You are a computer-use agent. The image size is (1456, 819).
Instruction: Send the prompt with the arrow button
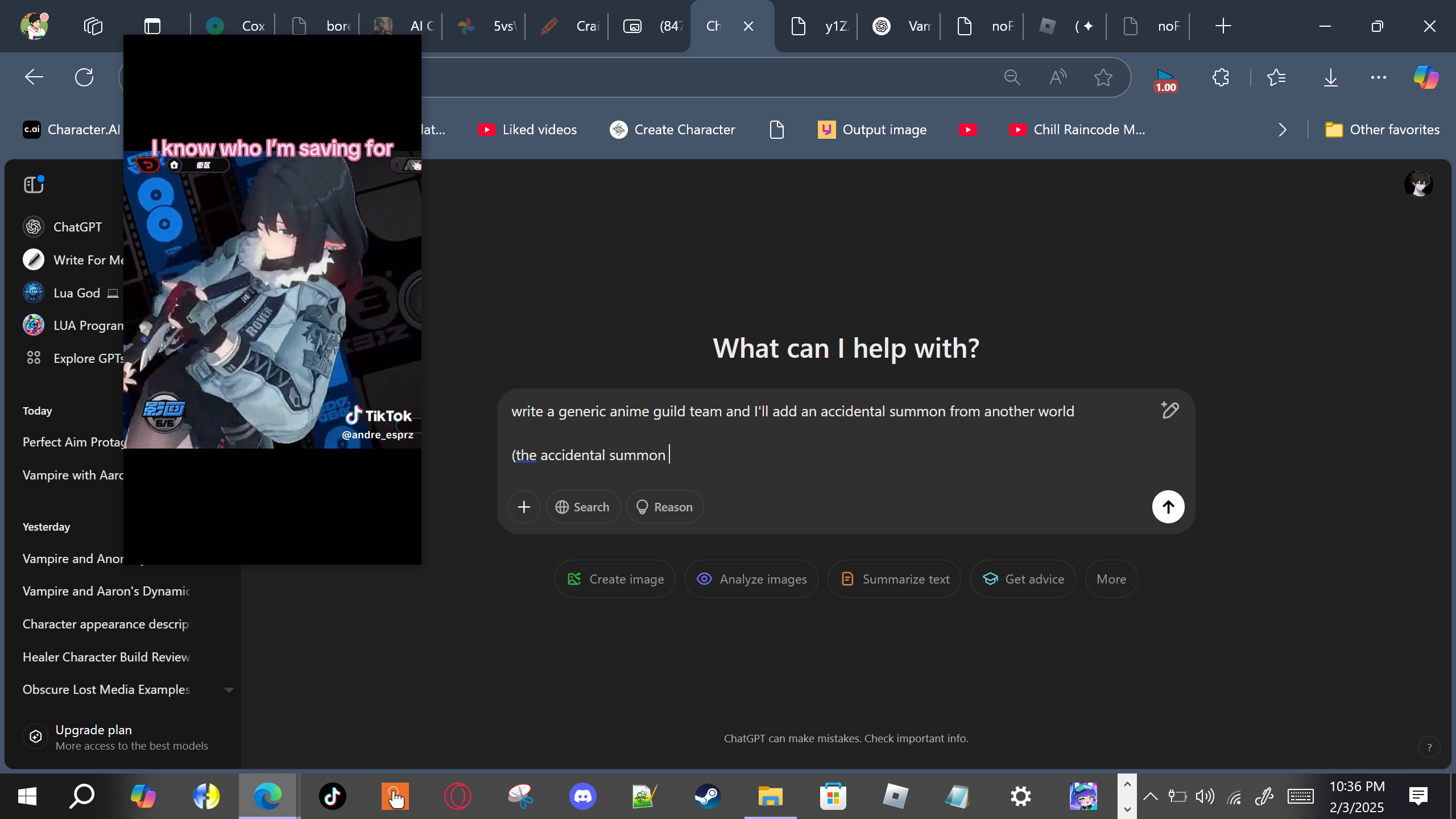[x=1168, y=507]
